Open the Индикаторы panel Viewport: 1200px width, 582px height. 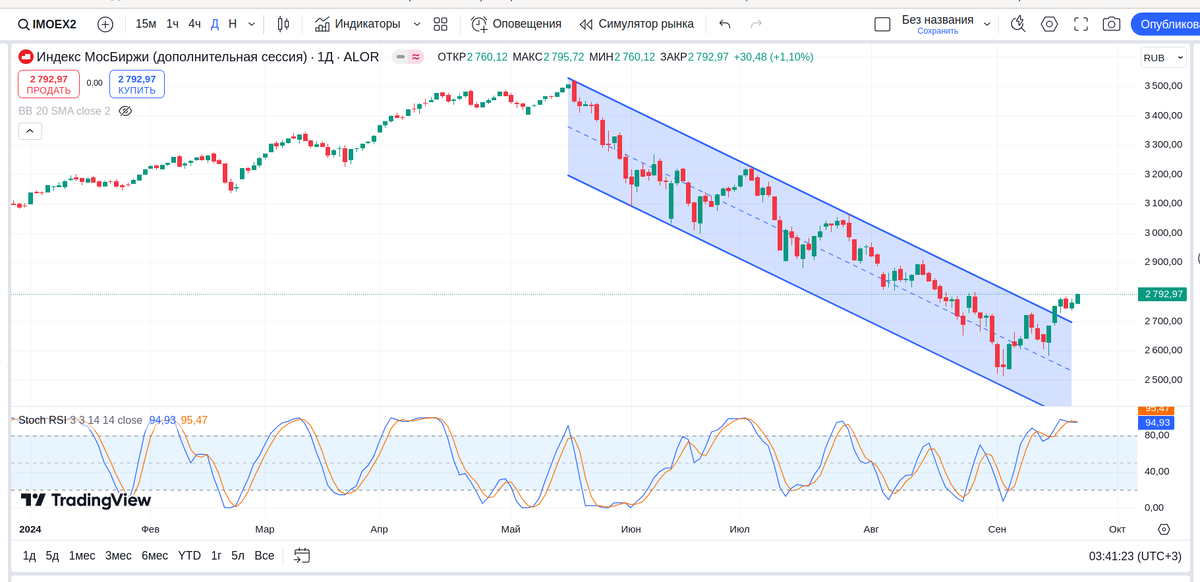tap(357, 23)
